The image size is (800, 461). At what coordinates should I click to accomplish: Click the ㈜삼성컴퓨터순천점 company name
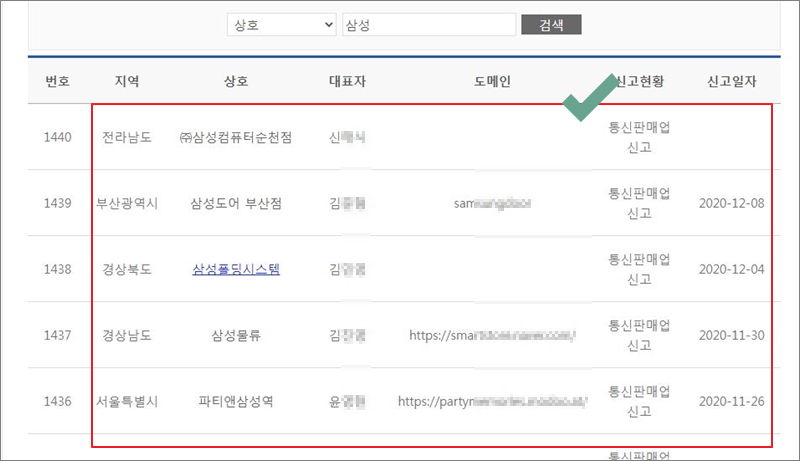[x=236, y=137]
